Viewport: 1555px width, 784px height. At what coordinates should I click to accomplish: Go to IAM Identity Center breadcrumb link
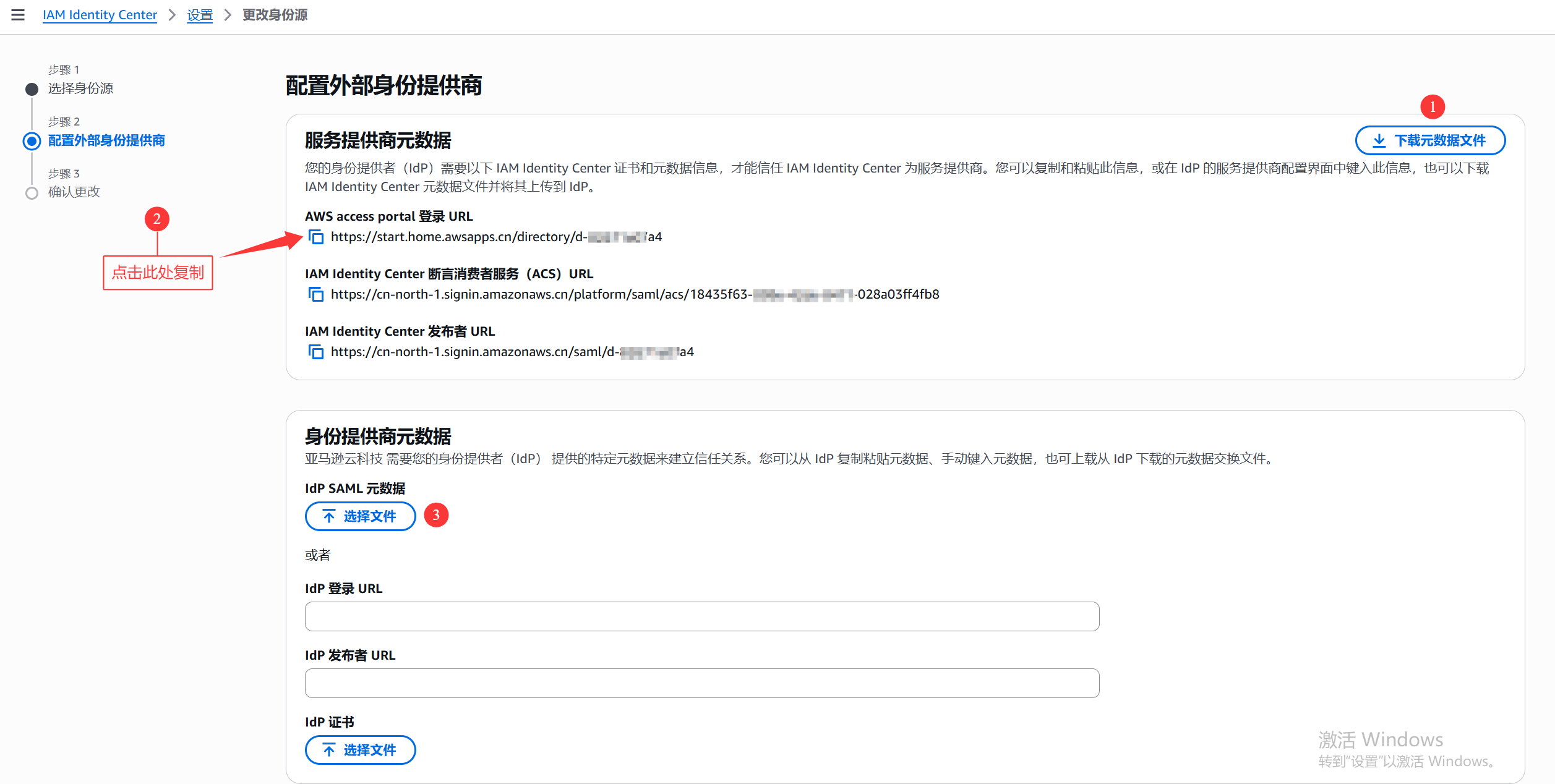click(100, 15)
